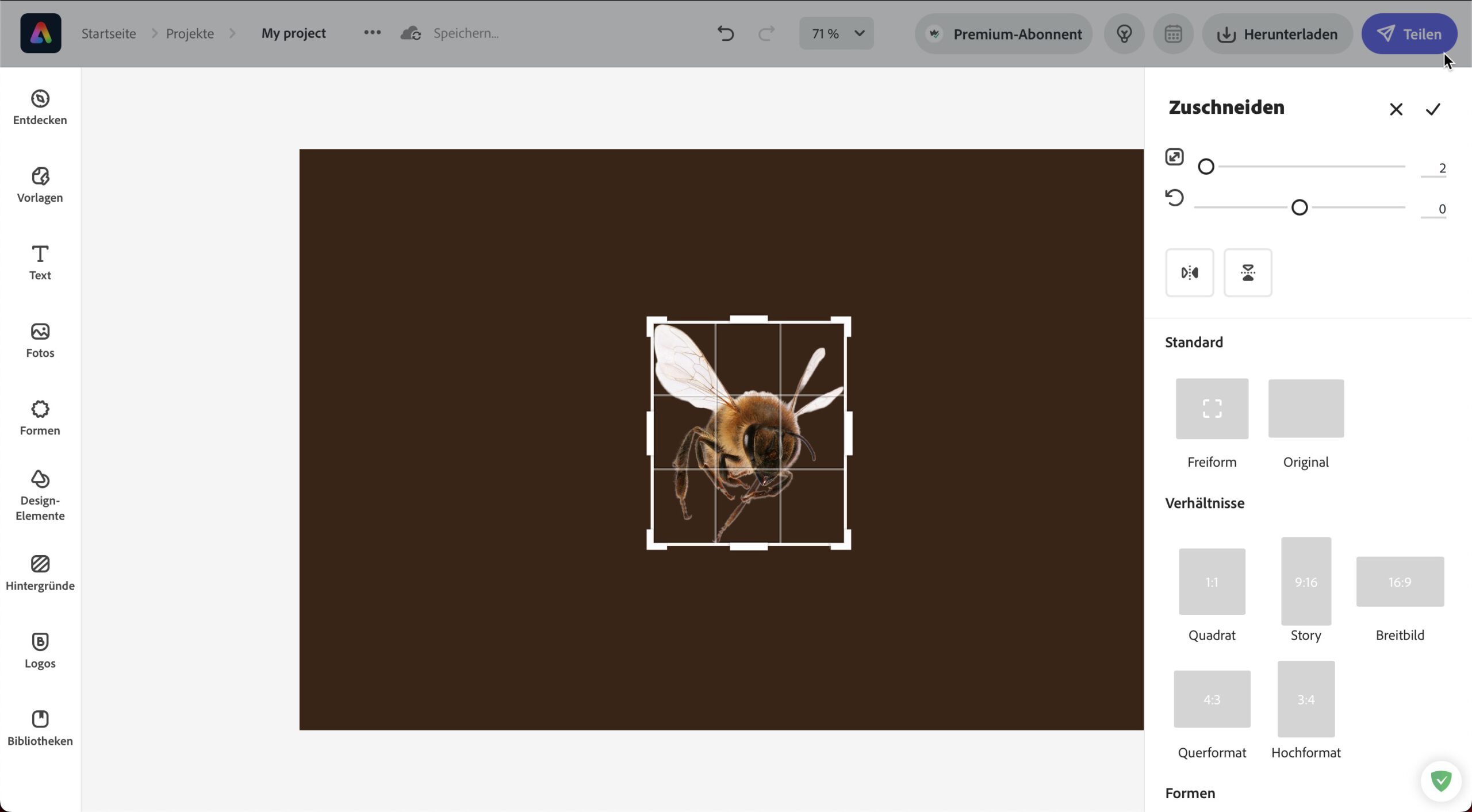Select the Story 9:16 ratio
The height and width of the screenshot is (812, 1472).
[x=1305, y=582]
